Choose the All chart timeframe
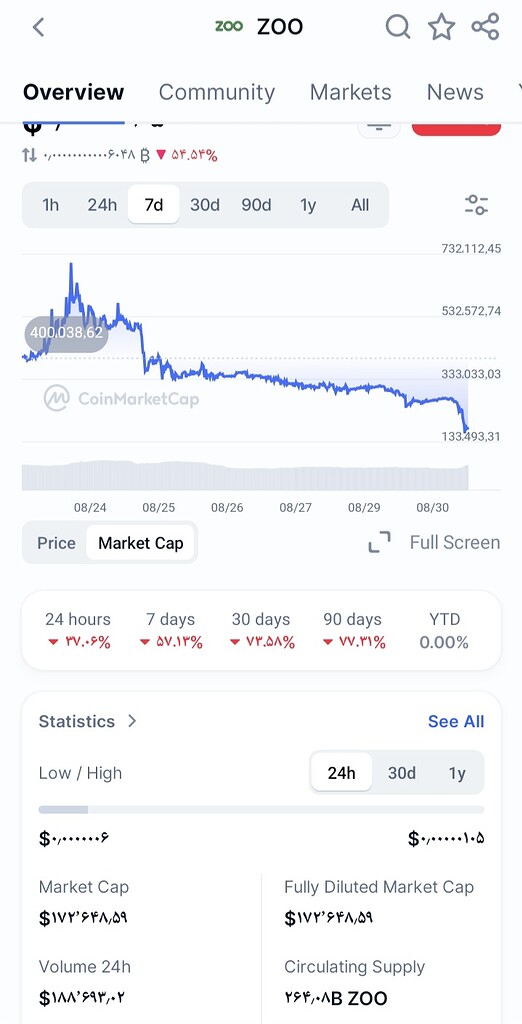 [360, 205]
